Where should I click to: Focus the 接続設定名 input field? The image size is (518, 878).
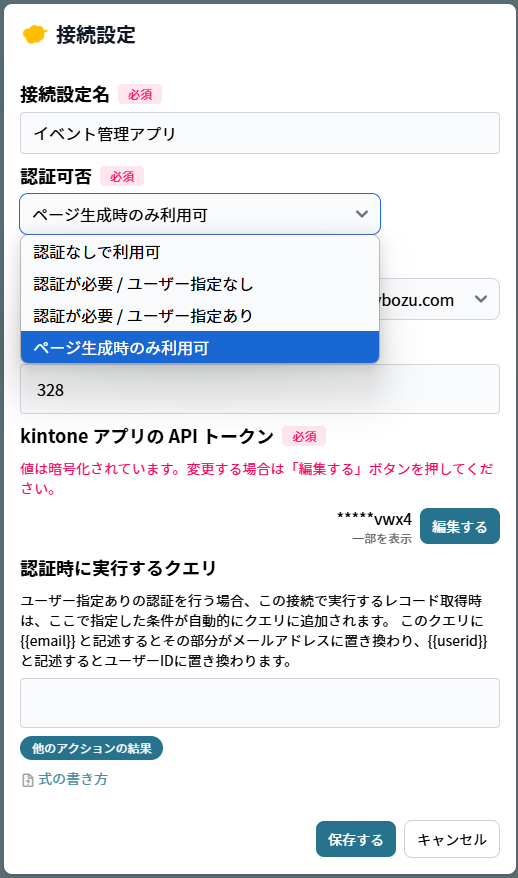tap(260, 133)
